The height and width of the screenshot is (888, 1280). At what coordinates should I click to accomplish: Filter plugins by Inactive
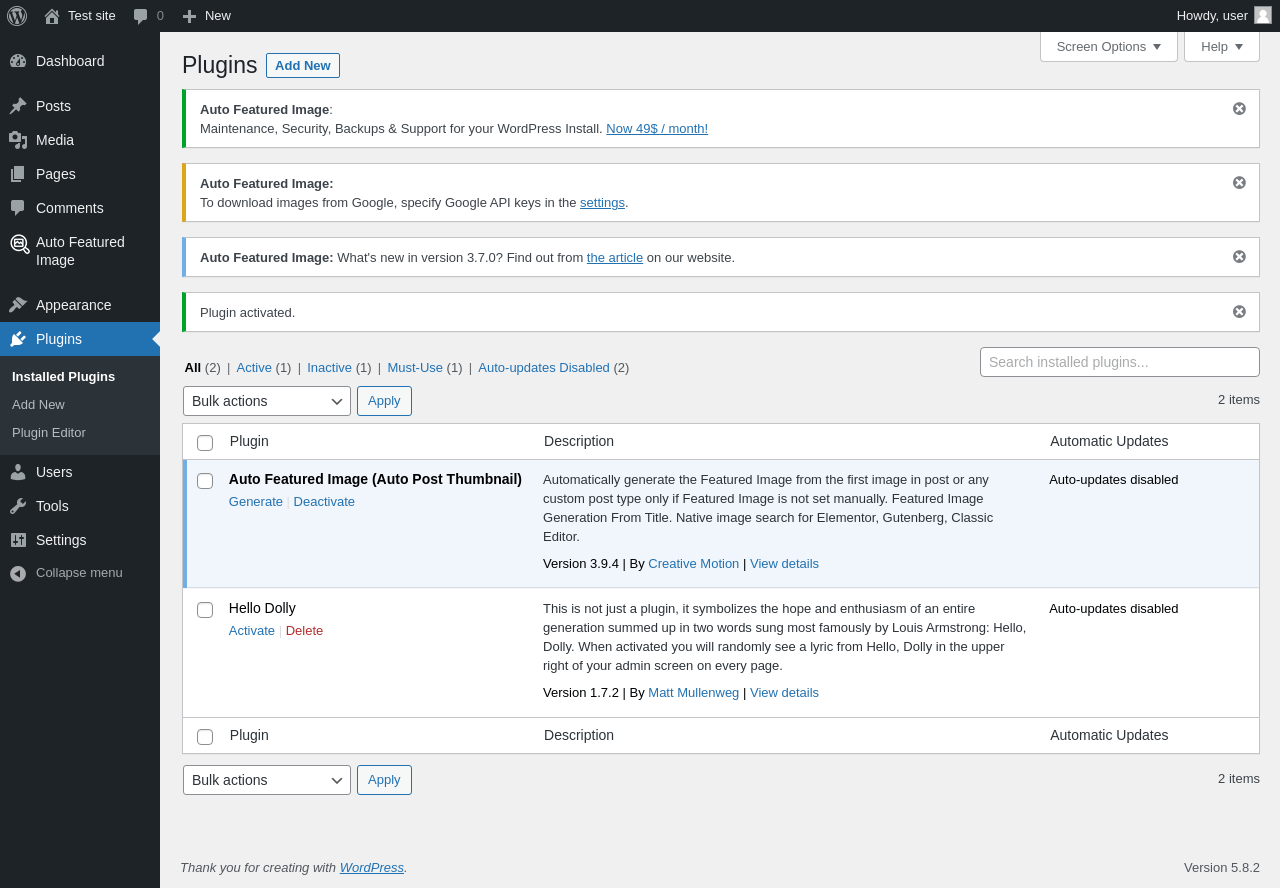[329, 368]
